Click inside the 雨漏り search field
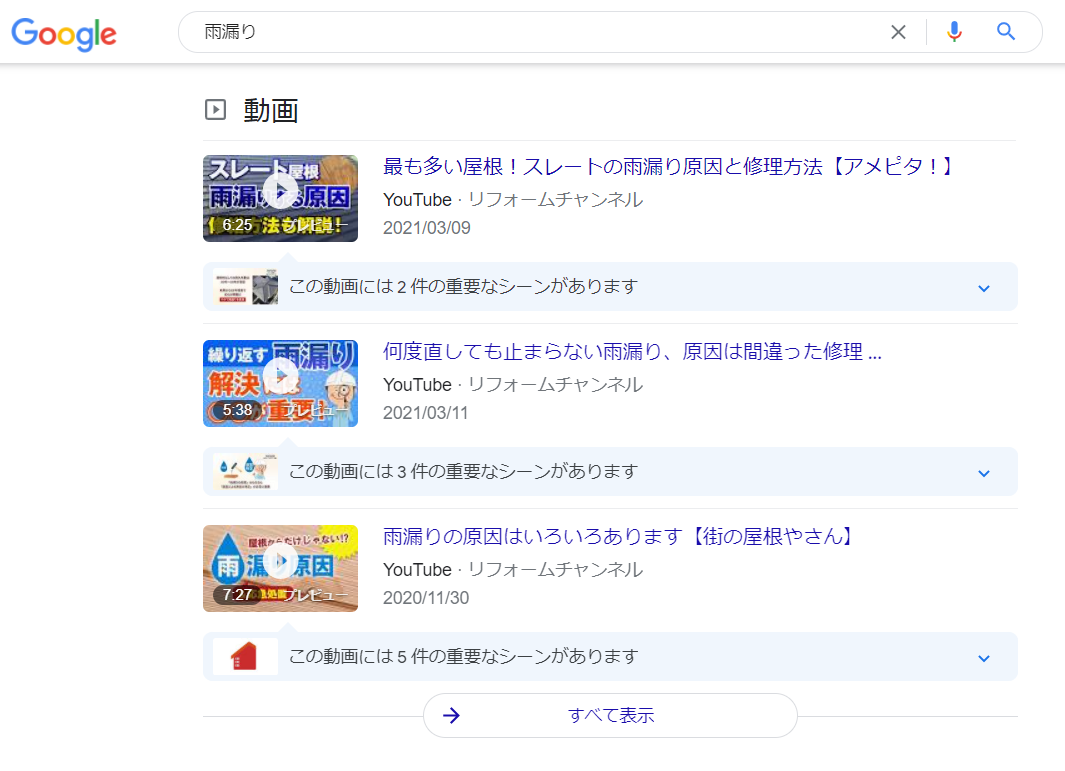The width and height of the screenshot is (1065, 771). (540, 32)
